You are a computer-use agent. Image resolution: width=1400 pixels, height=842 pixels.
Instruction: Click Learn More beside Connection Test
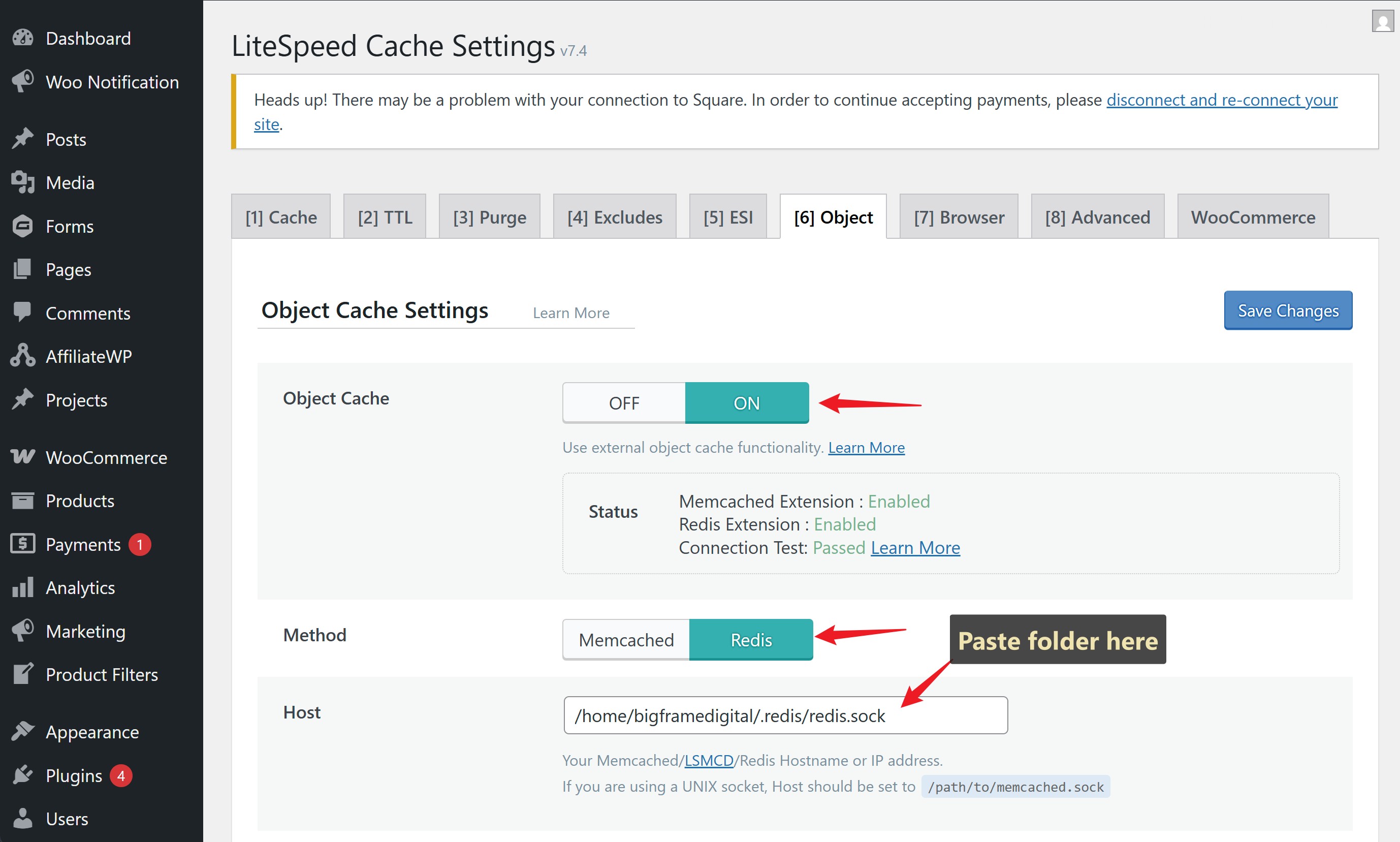pos(914,547)
